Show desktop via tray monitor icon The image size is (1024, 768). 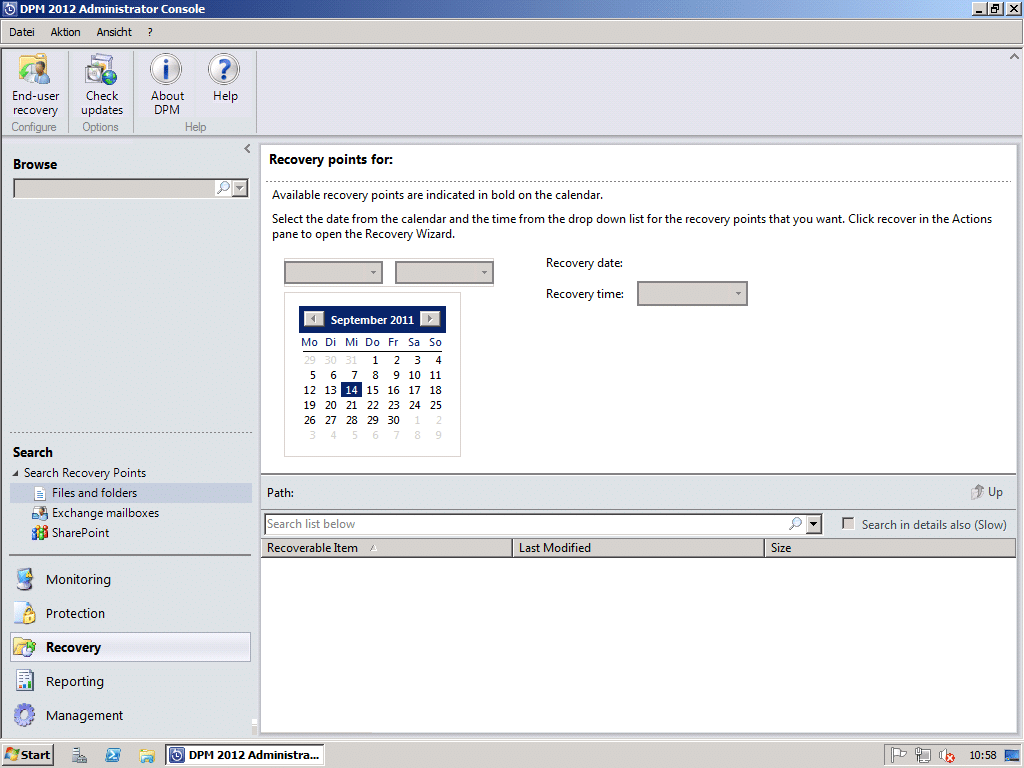1012,755
